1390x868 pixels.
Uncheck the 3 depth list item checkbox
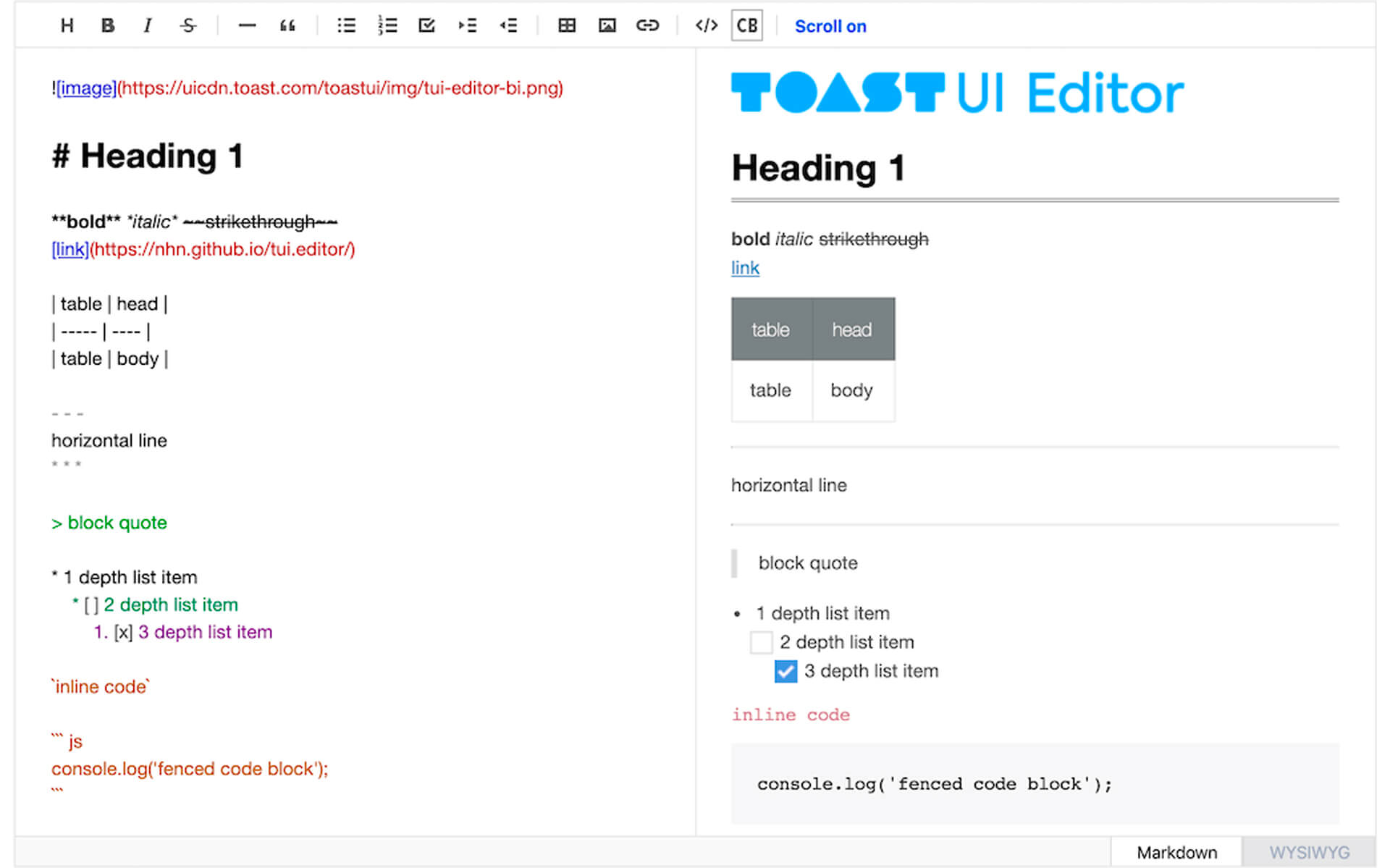tap(785, 671)
